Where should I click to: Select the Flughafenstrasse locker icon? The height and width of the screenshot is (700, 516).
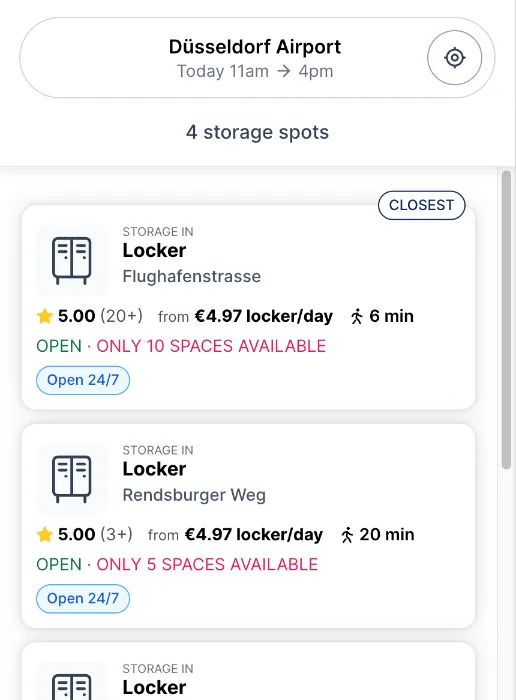(x=72, y=260)
